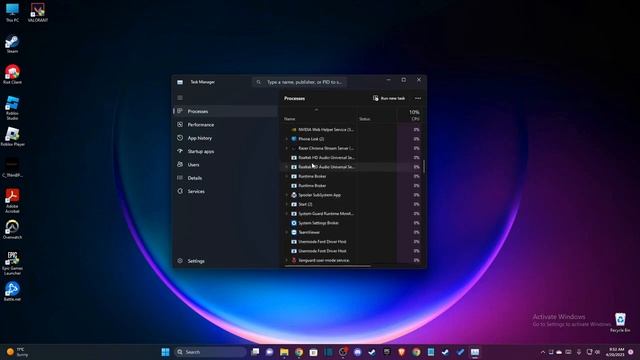Click the System Settings Broker gear icon
This screenshot has height=360, width=640.
[293, 223]
